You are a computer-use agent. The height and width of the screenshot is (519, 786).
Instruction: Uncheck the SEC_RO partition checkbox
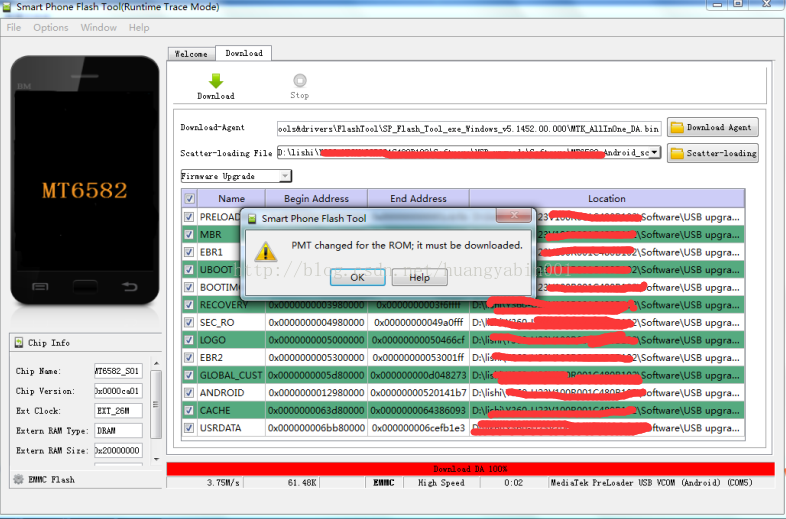[189, 322]
